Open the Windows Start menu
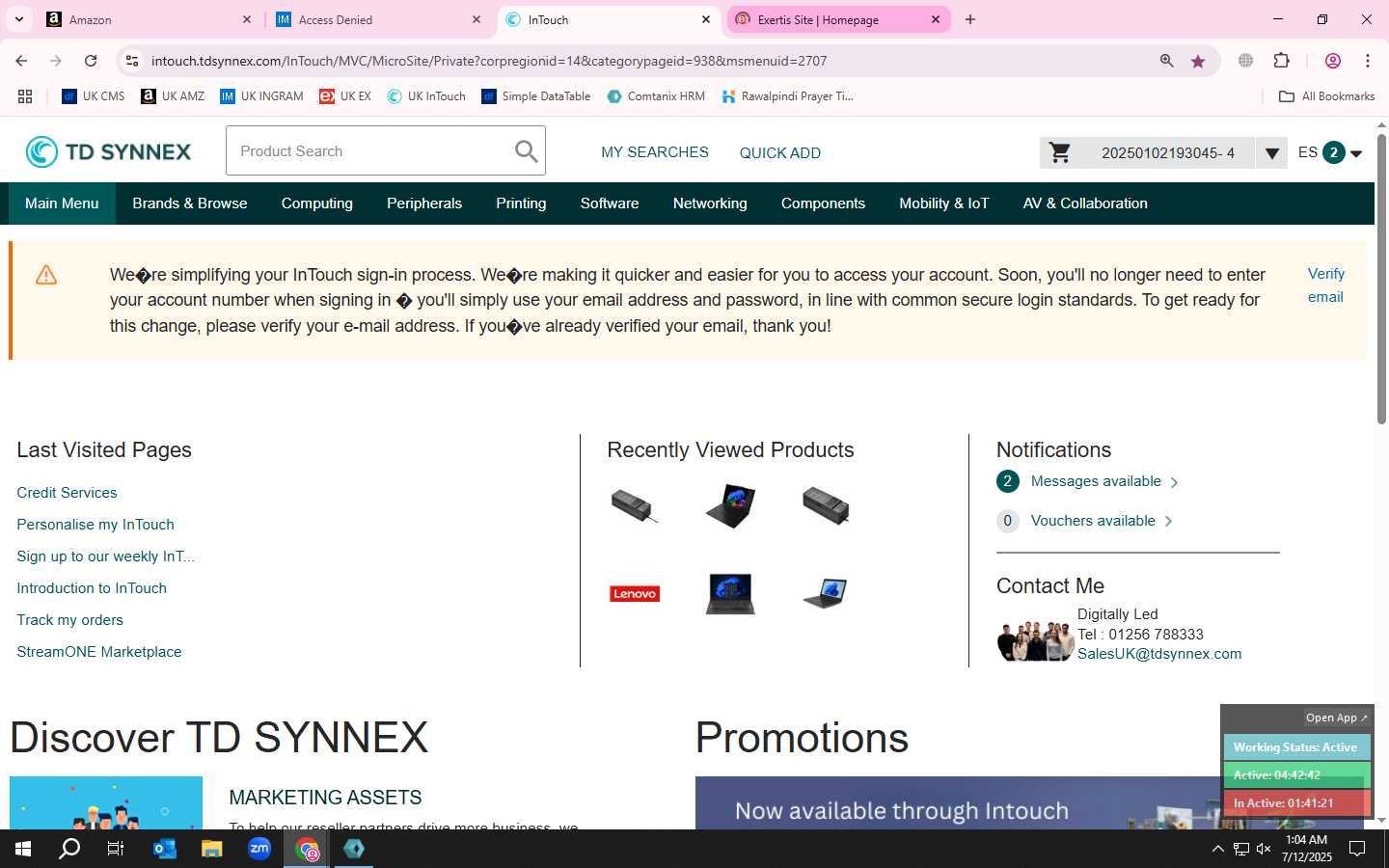 click(x=23, y=849)
